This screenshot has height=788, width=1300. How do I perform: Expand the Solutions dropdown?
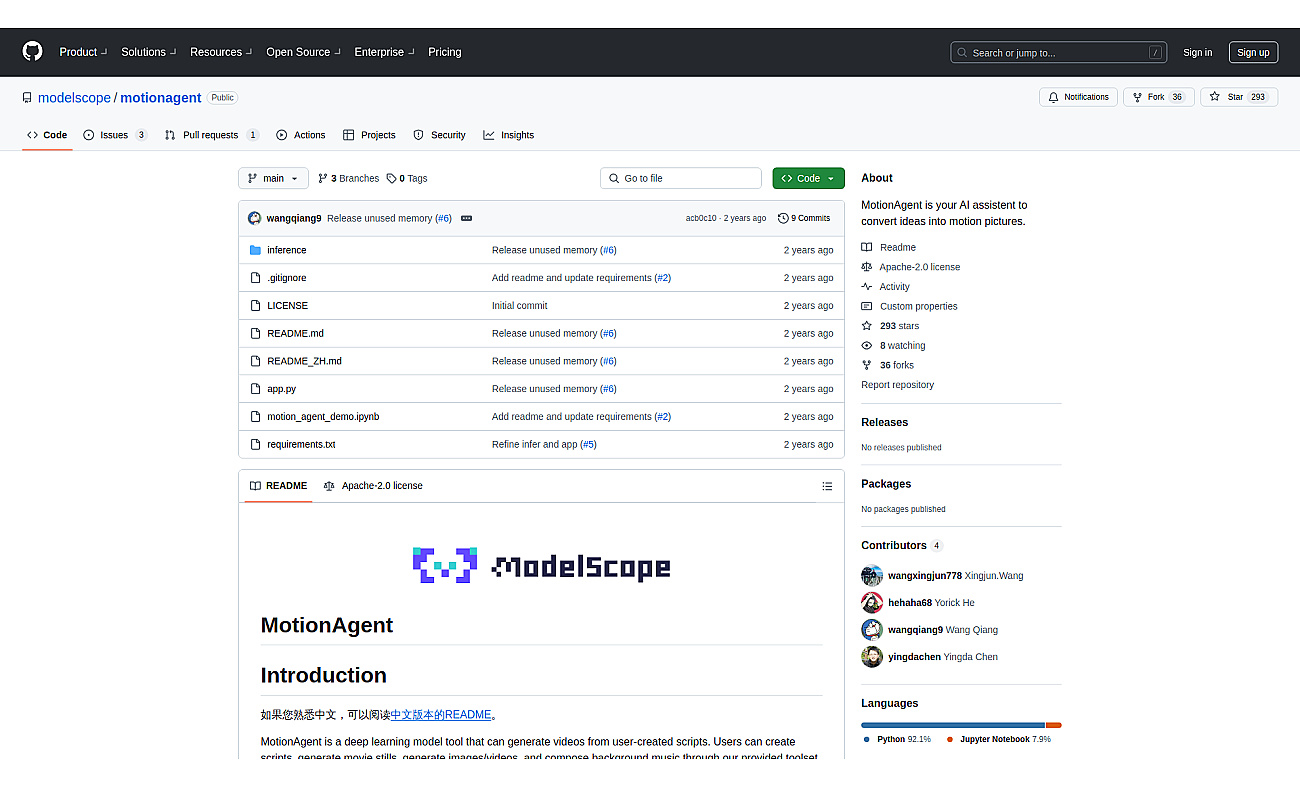click(x=149, y=52)
